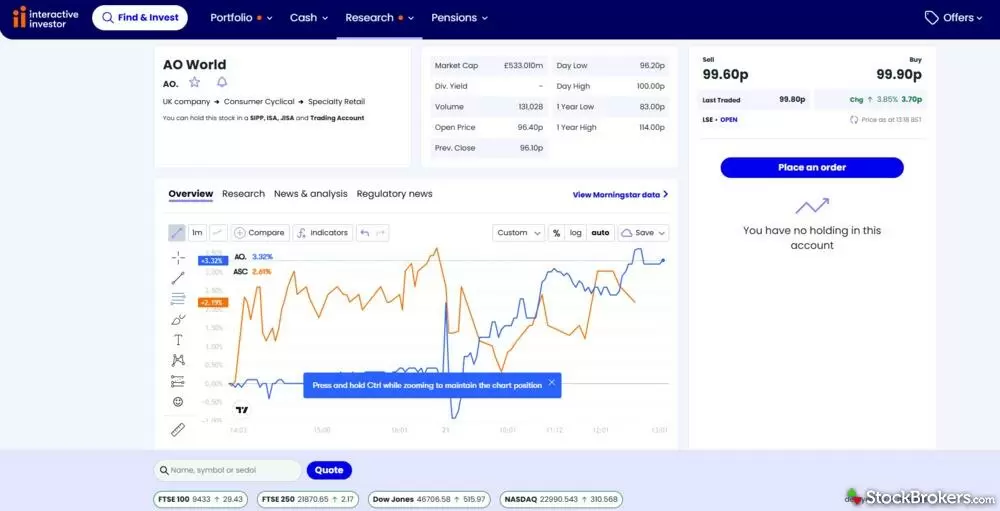Switch to Regulatory news tab
Image resolution: width=1000 pixels, height=511 pixels.
(x=394, y=194)
